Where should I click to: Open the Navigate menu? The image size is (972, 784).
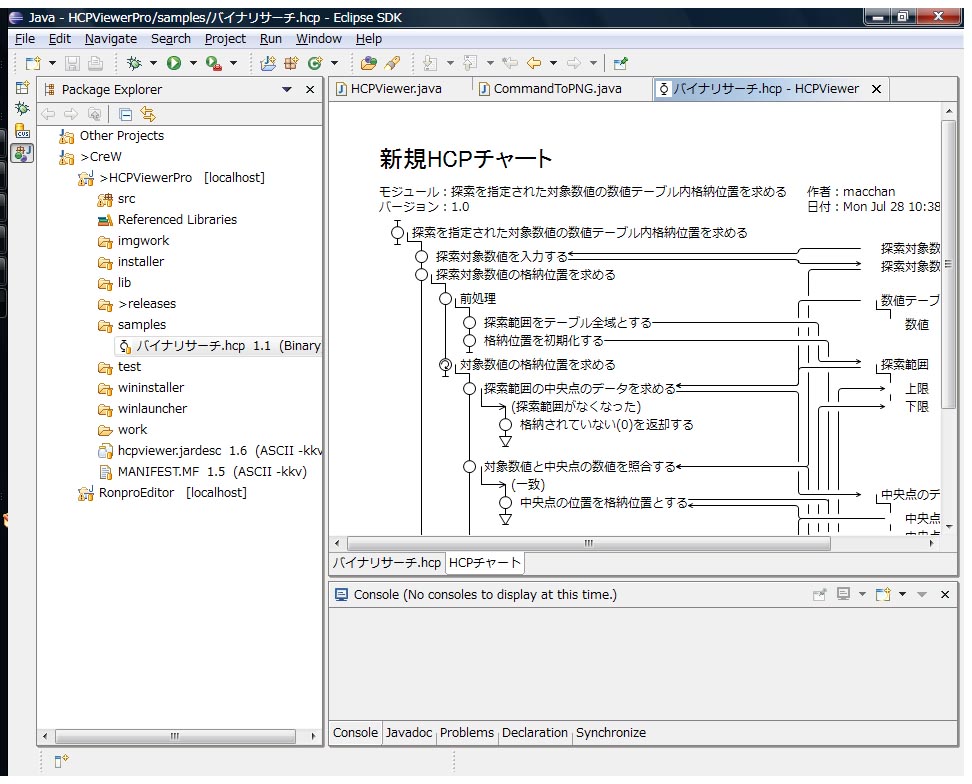(x=111, y=38)
